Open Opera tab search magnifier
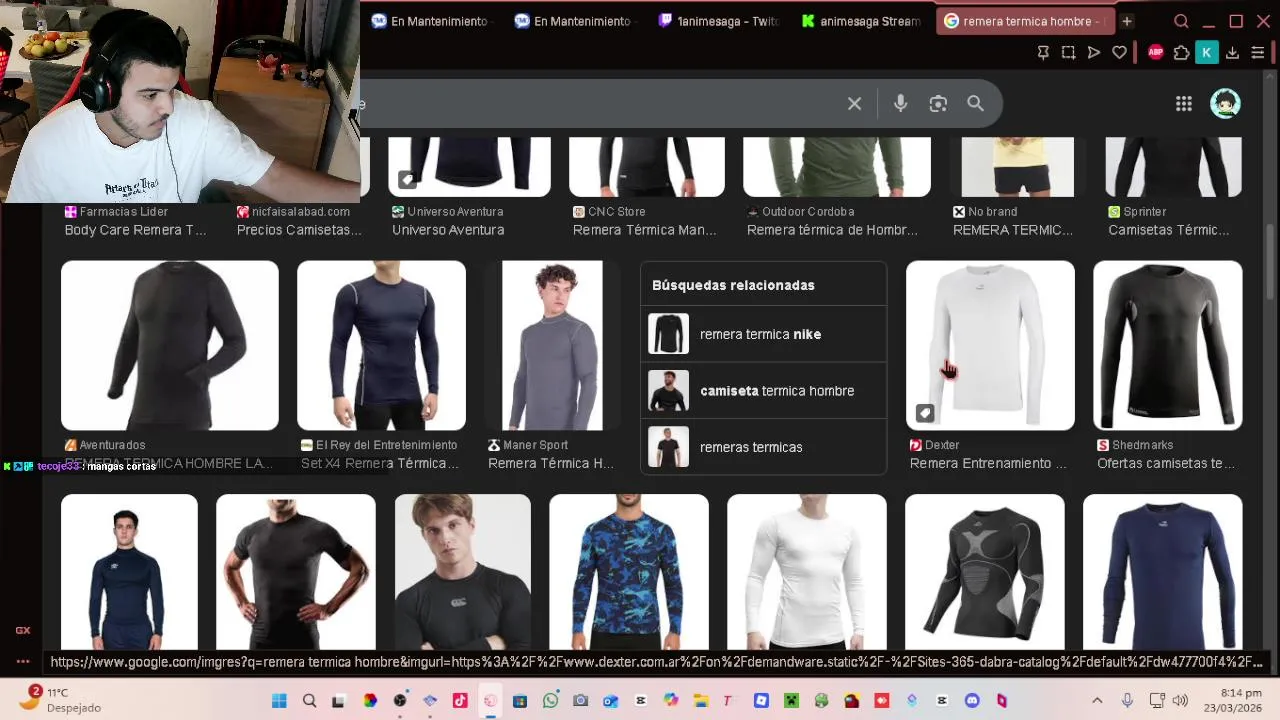This screenshot has height=720, width=1280. click(x=1181, y=21)
